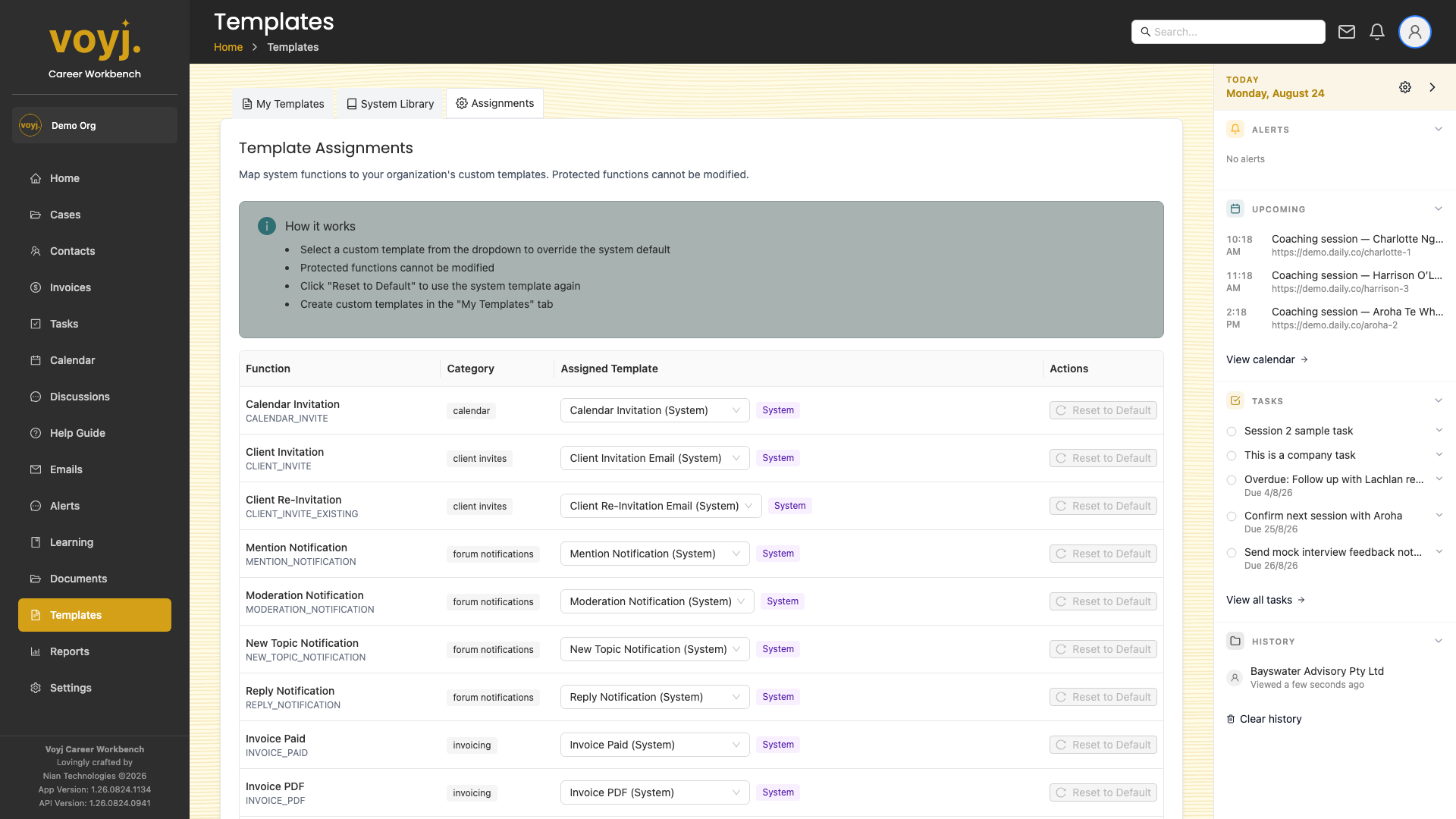
Task: Click the Discussions icon in sidebar
Action: point(36,397)
